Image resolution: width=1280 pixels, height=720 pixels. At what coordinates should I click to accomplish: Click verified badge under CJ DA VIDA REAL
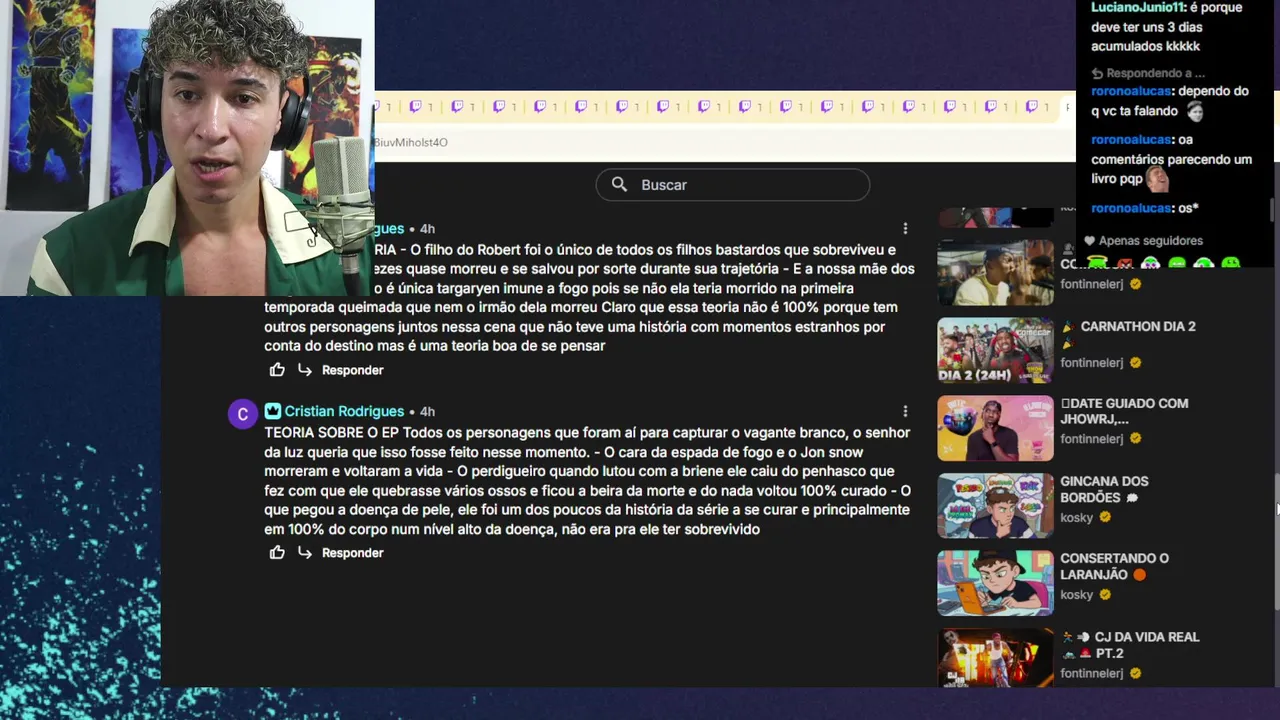(x=1135, y=674)
